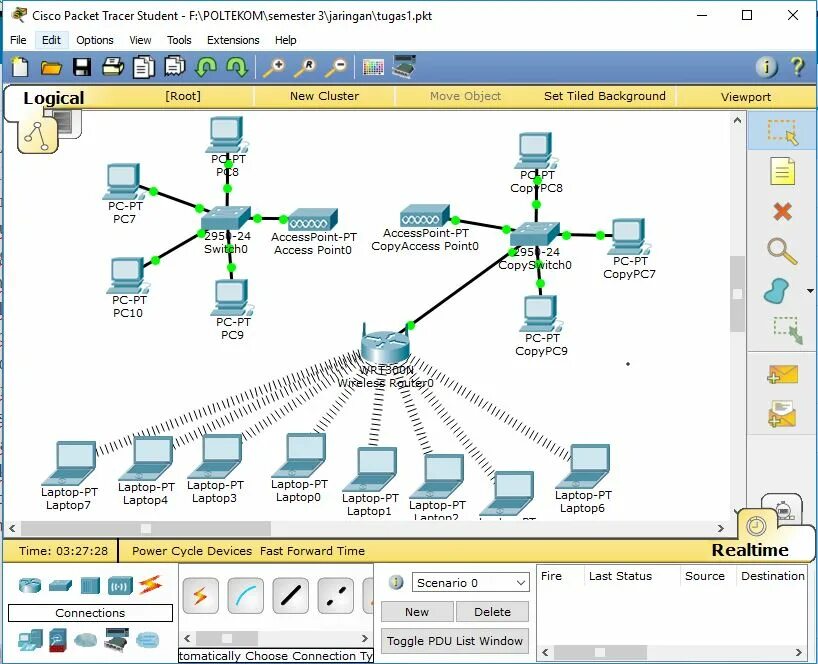The height and width of the screenshot is (664, 818).
Task: Click the [Root] navigation label
Action: coord(183,96)
